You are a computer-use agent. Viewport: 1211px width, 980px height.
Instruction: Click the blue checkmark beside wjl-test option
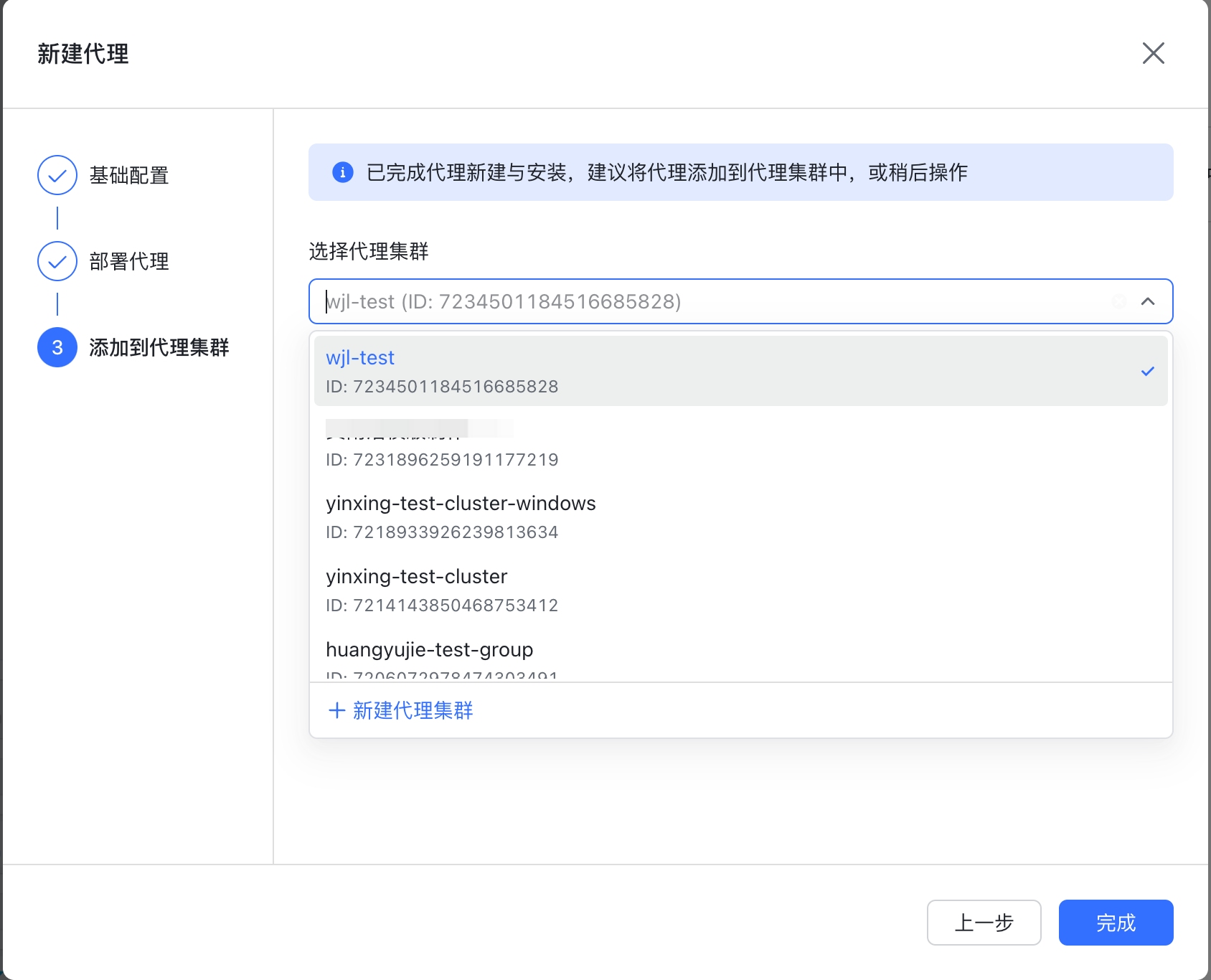(x=1149, y=371)
